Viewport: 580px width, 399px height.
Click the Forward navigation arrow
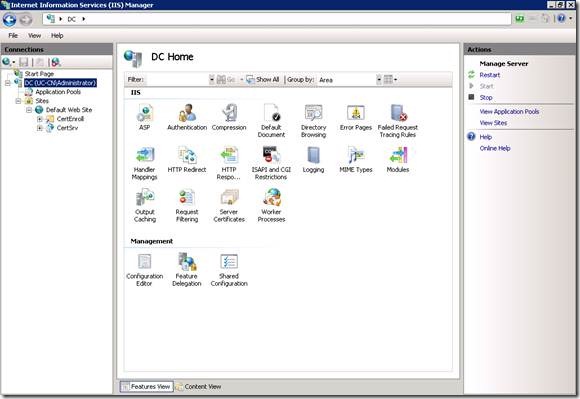26,19
